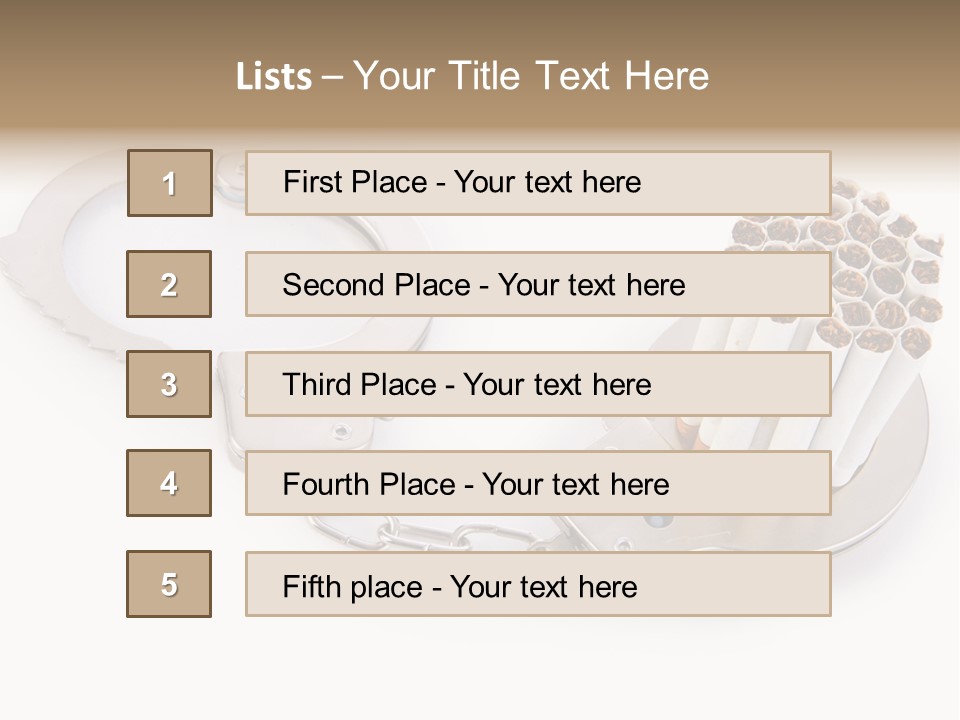Select the "Fourth Place" text box
The height and width of the screenshot is (720, 960).
[x=538, y=483]
